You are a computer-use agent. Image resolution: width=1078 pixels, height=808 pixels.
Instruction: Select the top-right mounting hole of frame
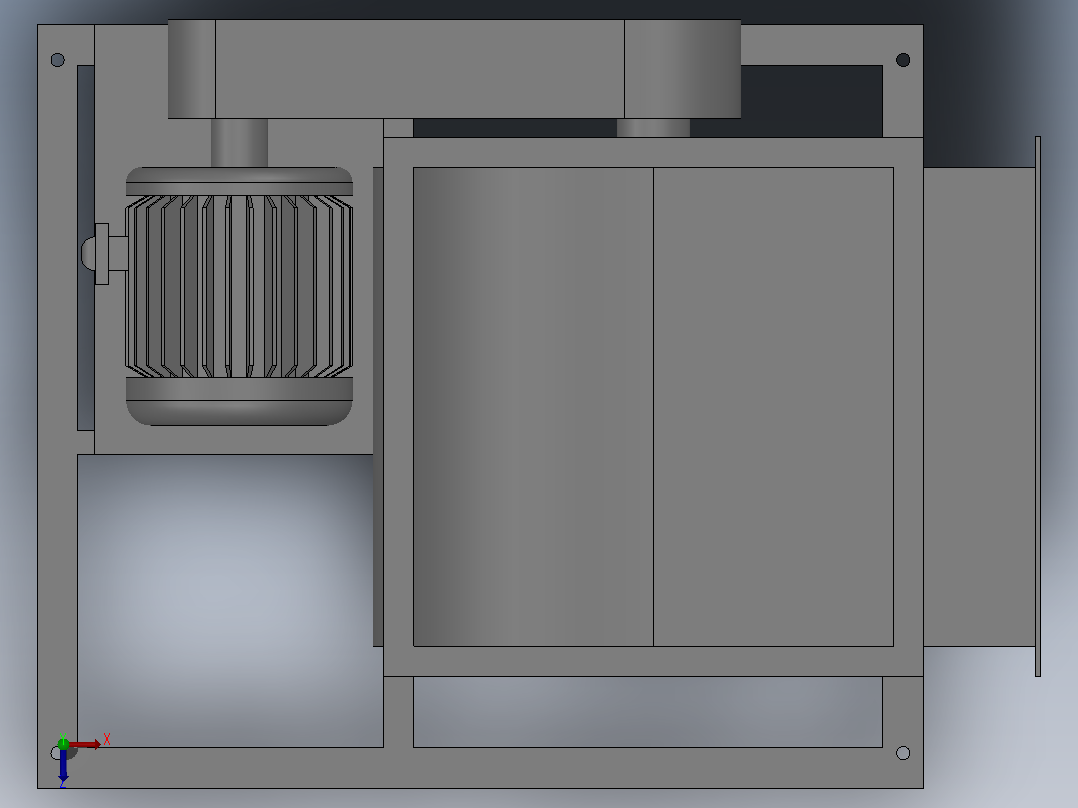pyautogui.click(x=903, y=60)
